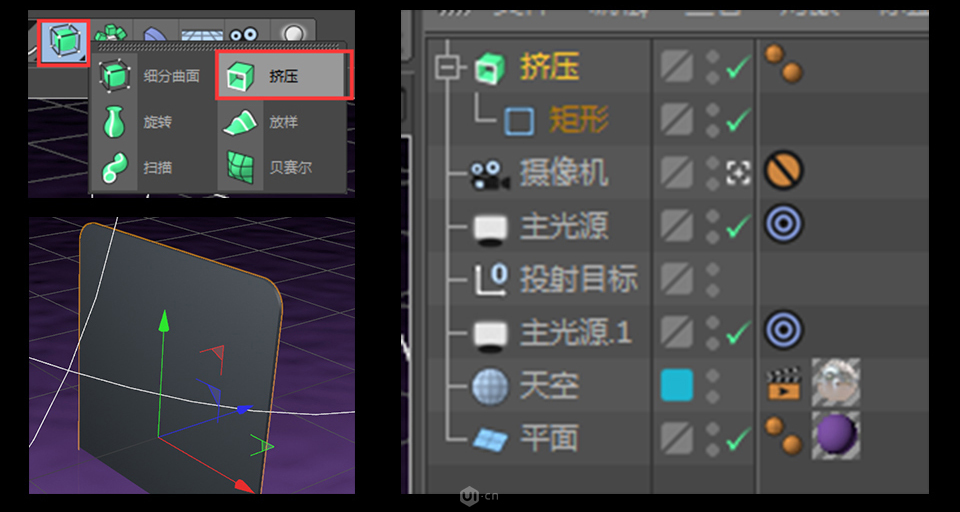Toggle visibility dots for 天空

713,386
